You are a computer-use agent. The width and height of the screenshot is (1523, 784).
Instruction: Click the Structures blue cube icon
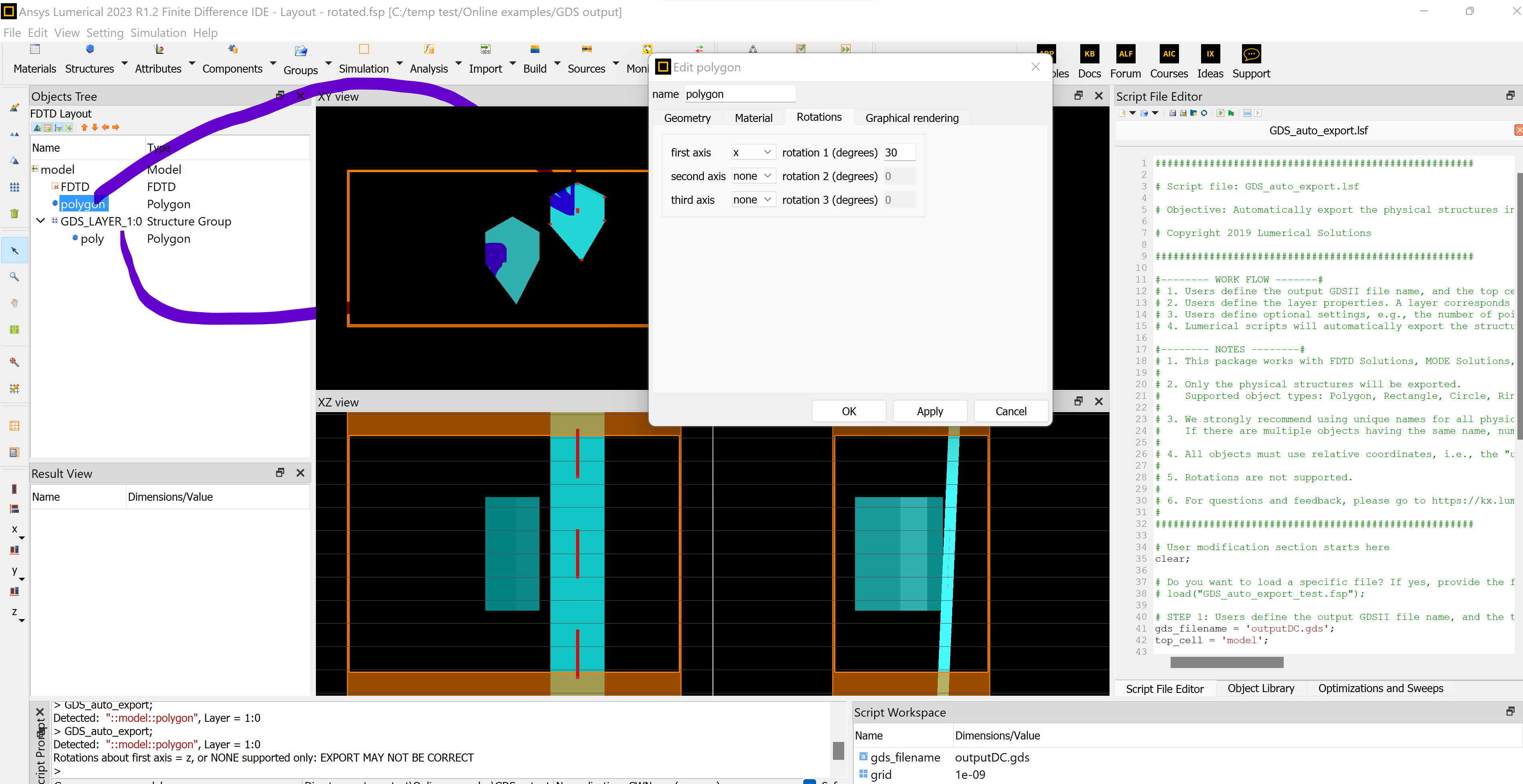pyautogui.click(x=90, y=50)
